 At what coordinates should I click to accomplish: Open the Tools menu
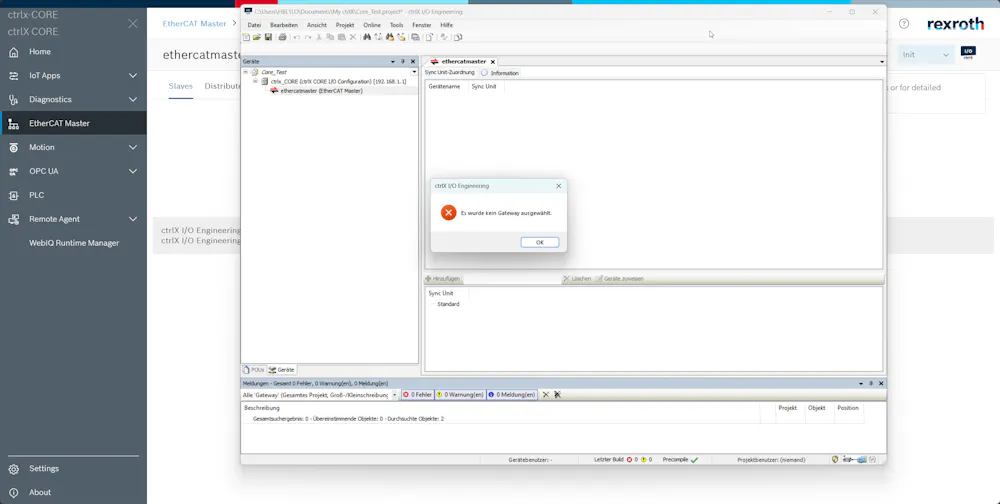tap(397, 25)
